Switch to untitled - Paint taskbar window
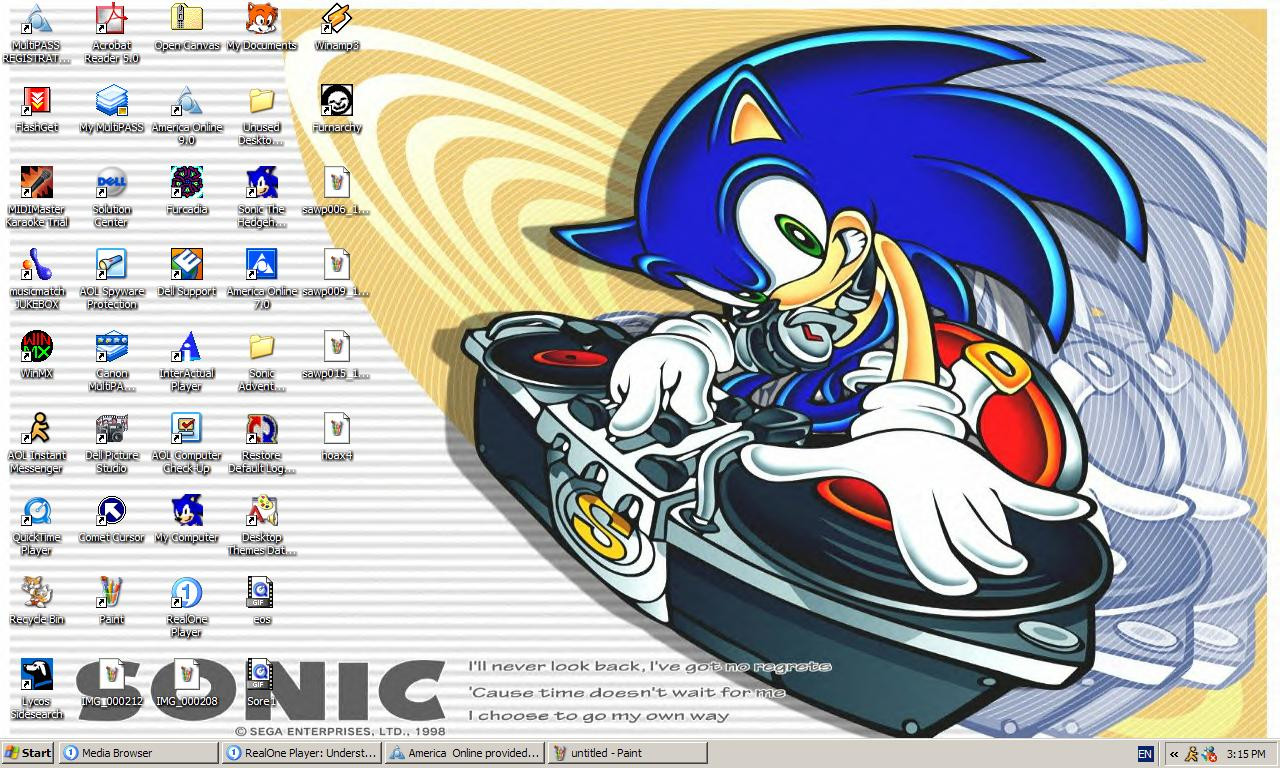 tap(627, 753)
